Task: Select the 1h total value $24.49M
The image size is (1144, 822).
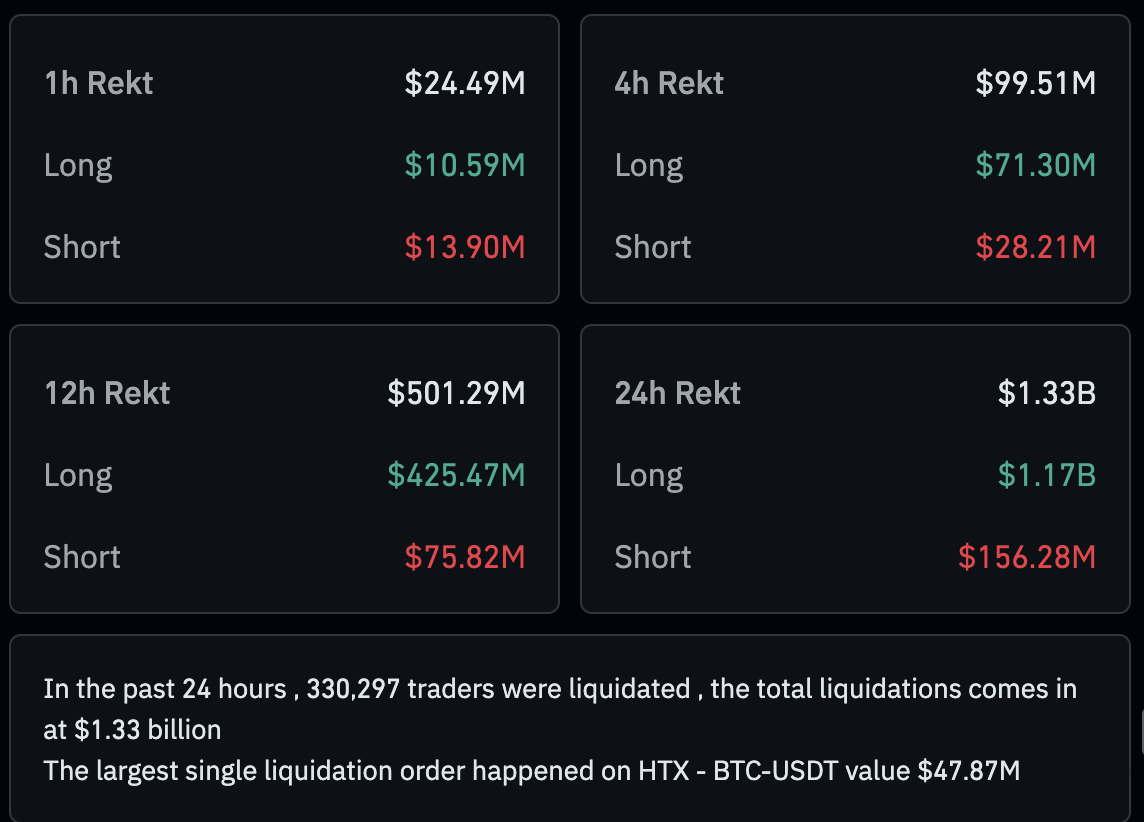Action: click(465, 83)
